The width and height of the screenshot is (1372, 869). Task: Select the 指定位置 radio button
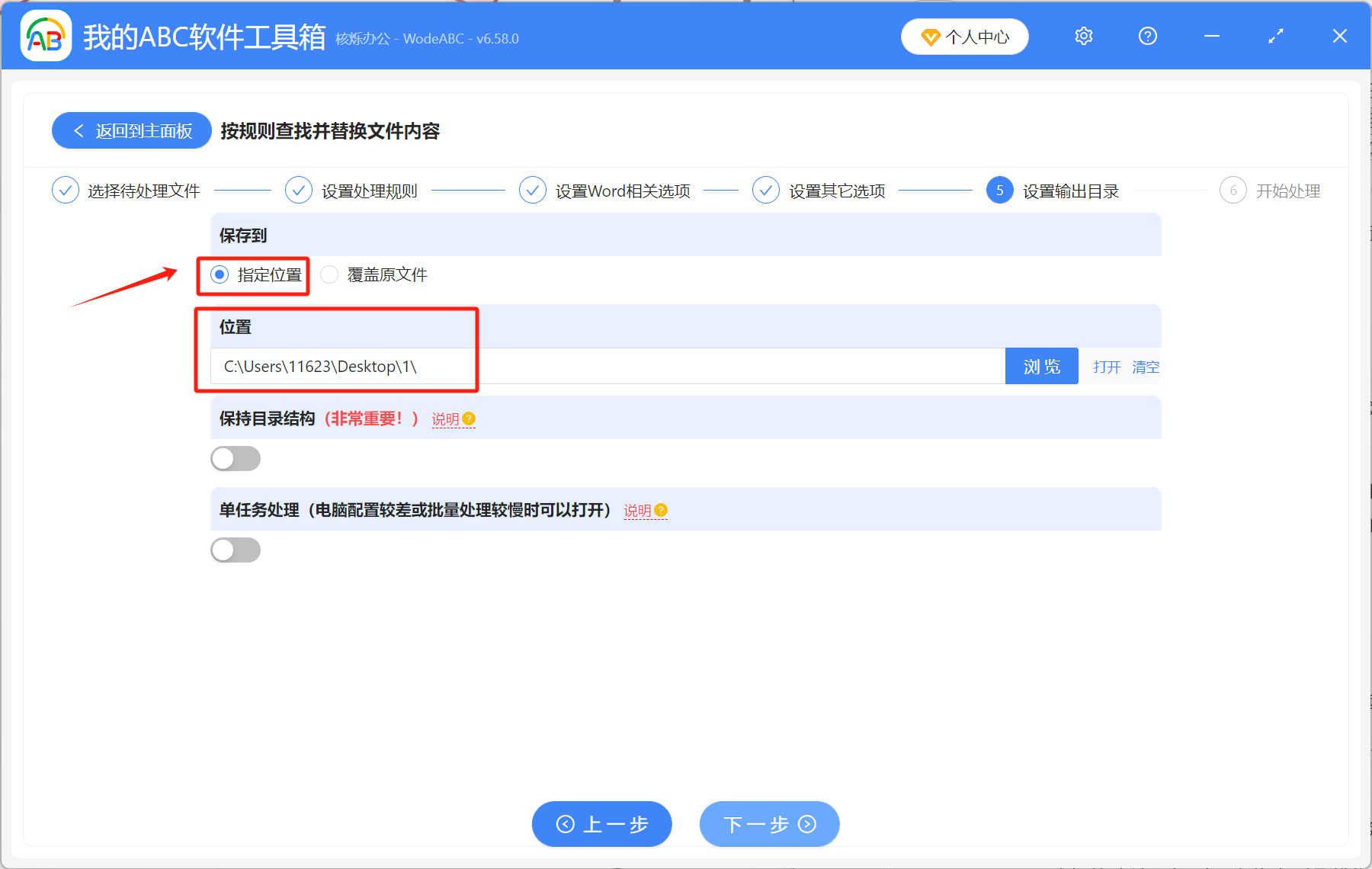pyautogui.click(x=220, y=274)
